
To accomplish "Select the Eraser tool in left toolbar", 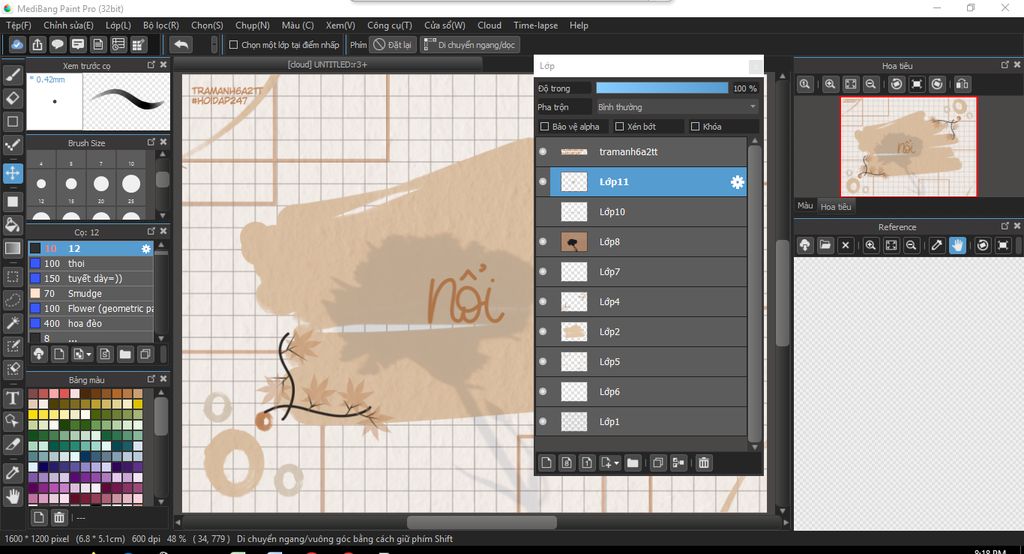I will coord(12,98).
